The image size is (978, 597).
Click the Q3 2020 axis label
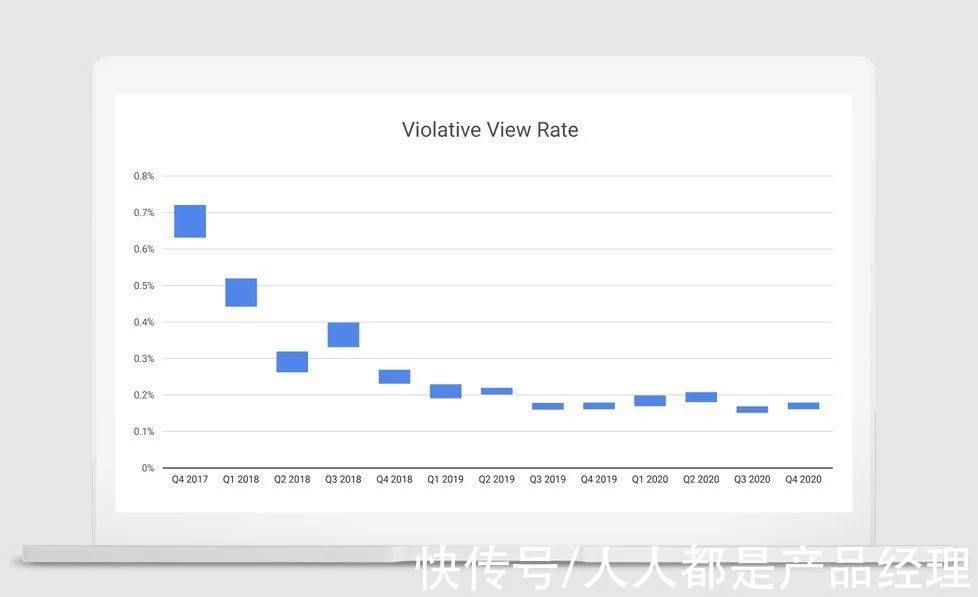(x=752, y=479)
